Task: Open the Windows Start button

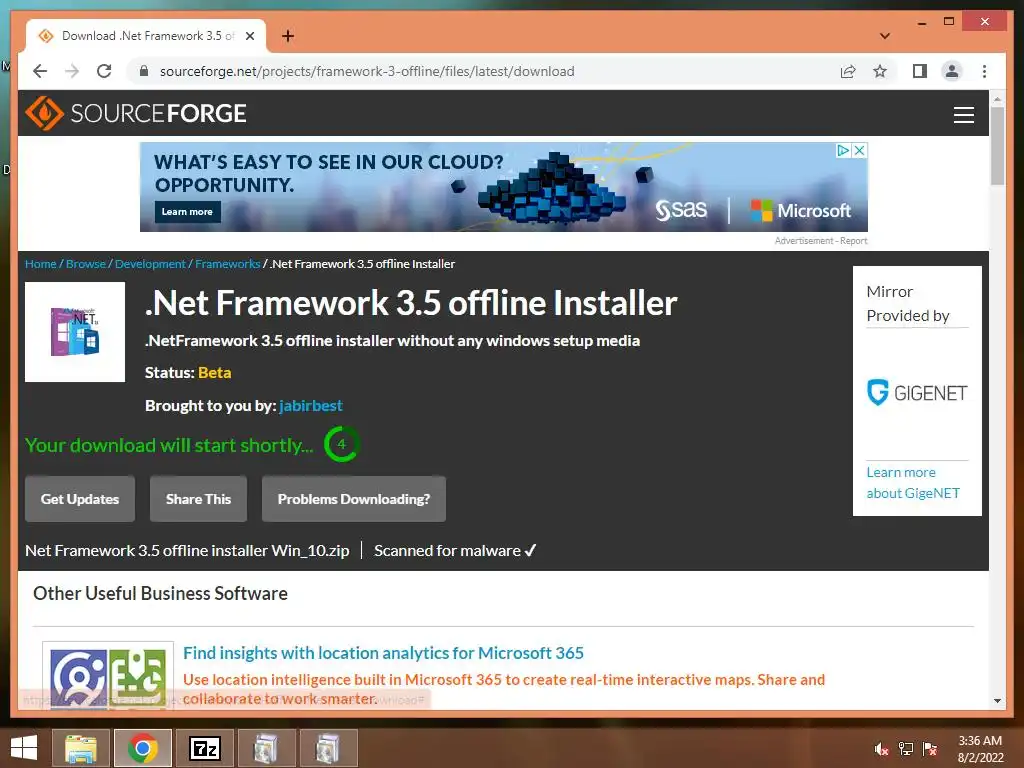Action: pyautogui.click(x=24, y=748)
